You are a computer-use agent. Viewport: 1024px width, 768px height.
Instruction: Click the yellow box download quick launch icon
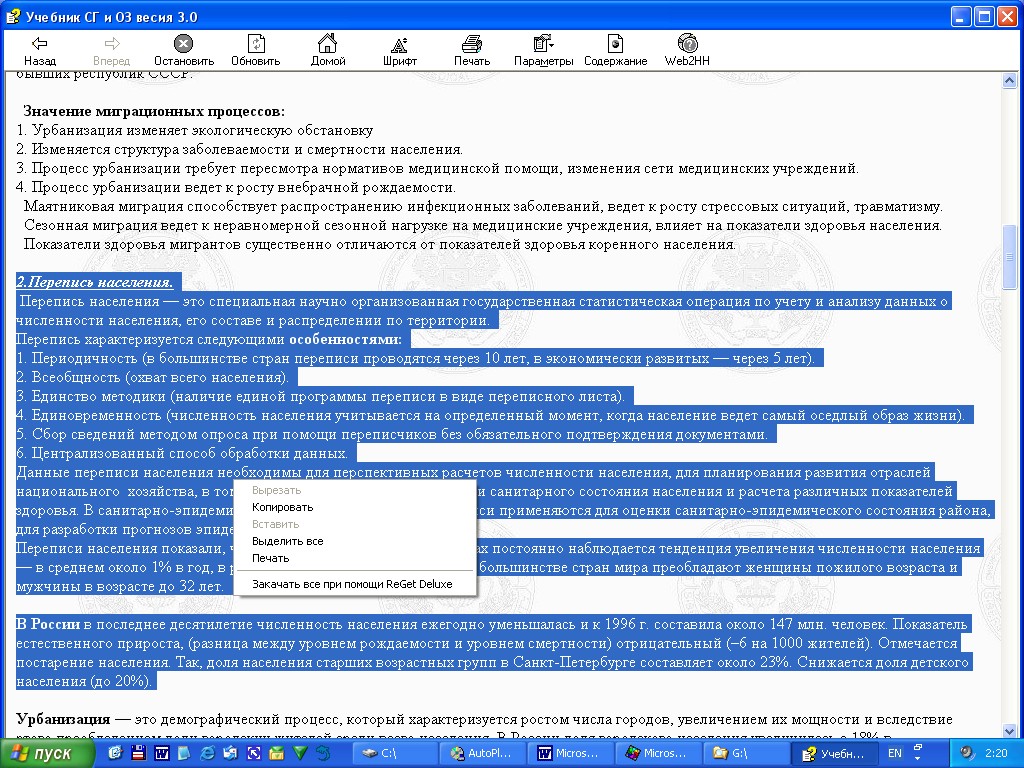[276, 753]
